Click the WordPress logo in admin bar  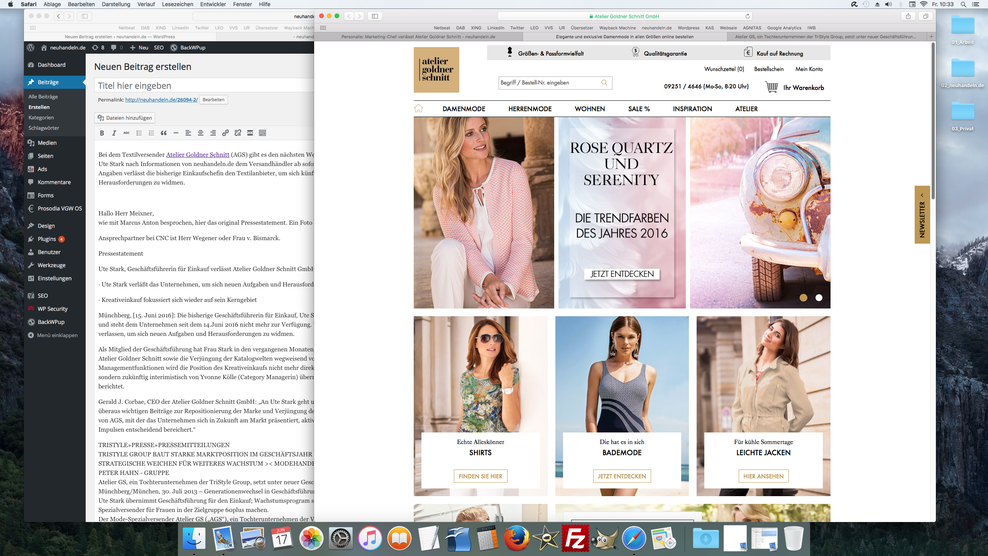pos(30,47)
